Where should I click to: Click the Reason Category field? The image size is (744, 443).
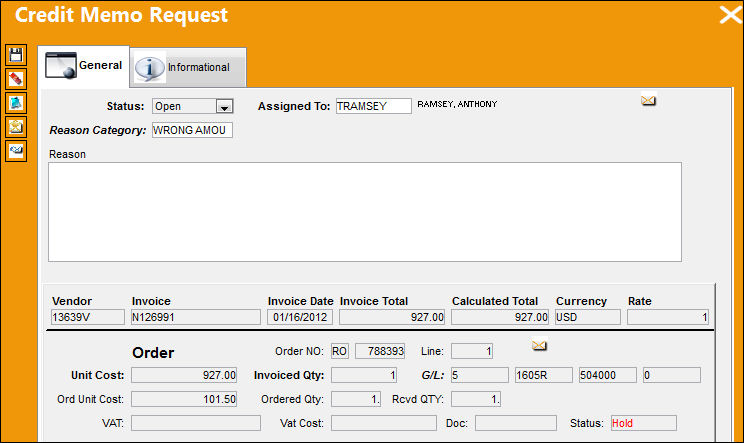click(x=192, y=130)
